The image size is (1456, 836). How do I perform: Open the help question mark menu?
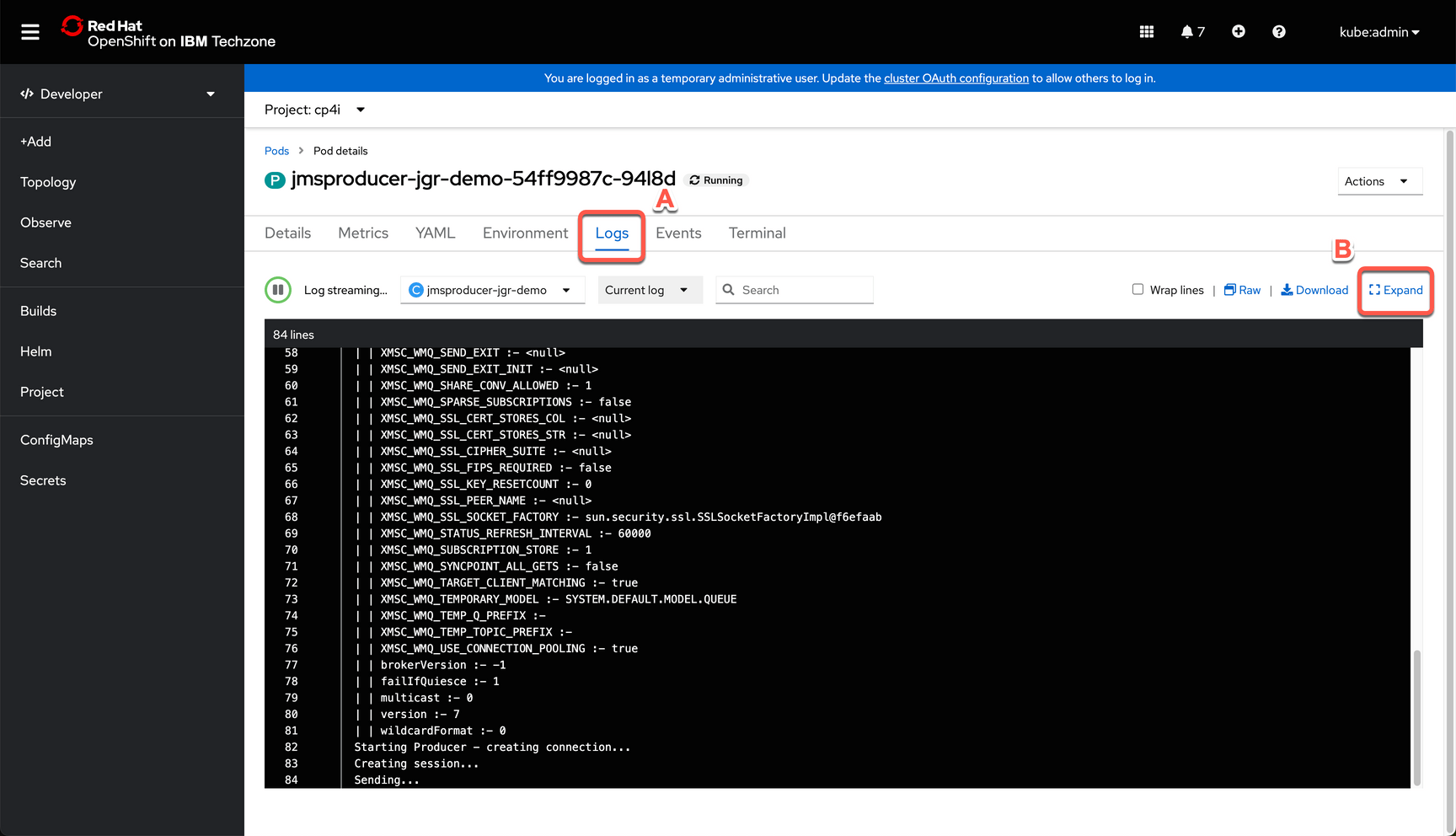point(1278,31)
